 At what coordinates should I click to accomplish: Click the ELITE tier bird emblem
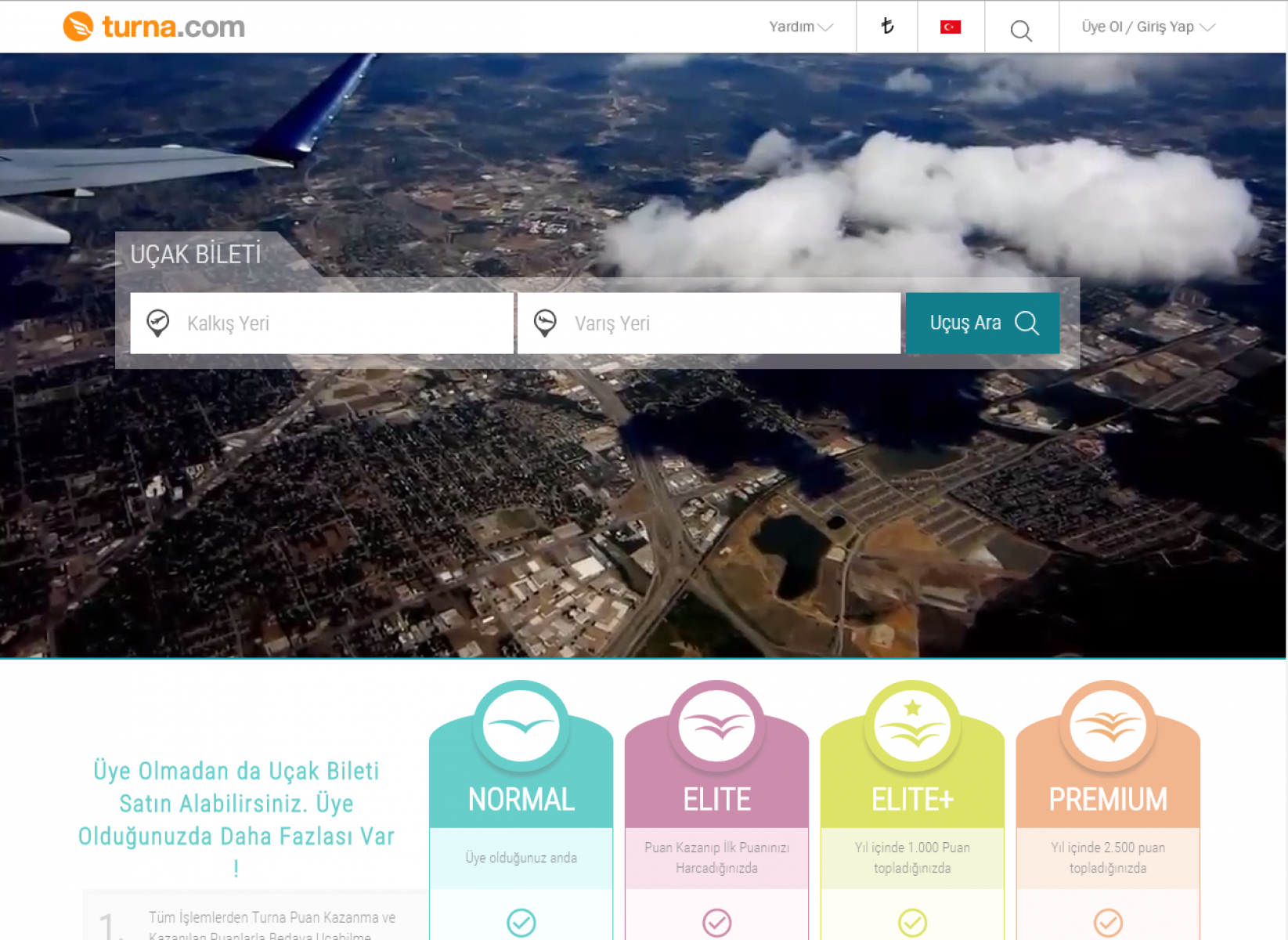coord(716,726)
